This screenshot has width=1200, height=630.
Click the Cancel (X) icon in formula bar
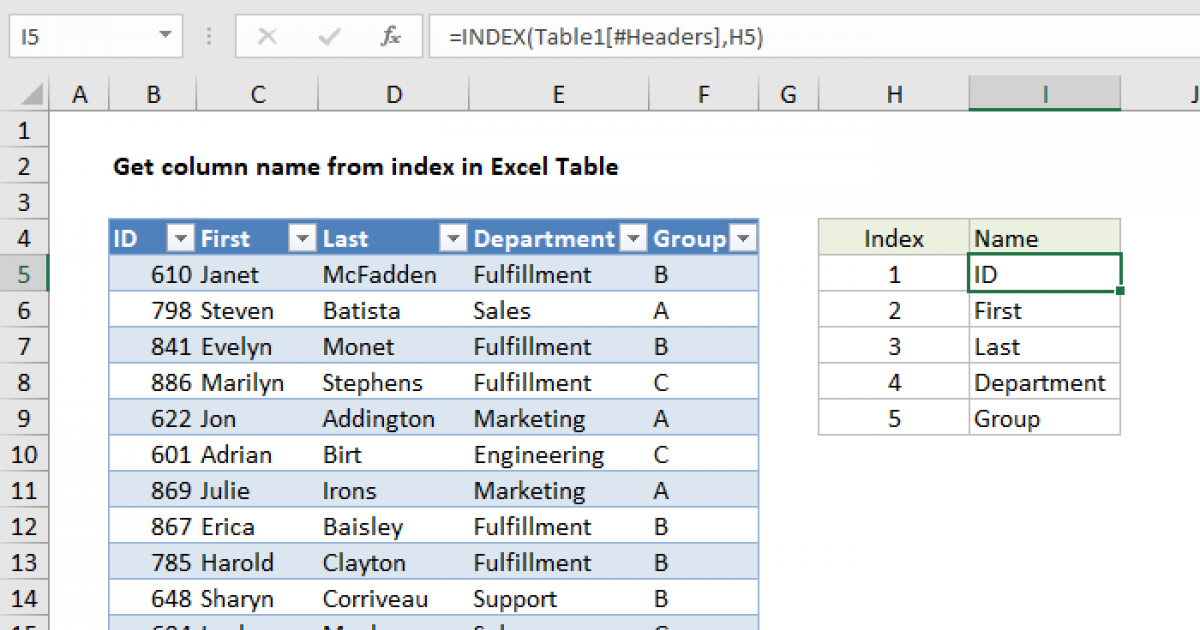(267, 36)
